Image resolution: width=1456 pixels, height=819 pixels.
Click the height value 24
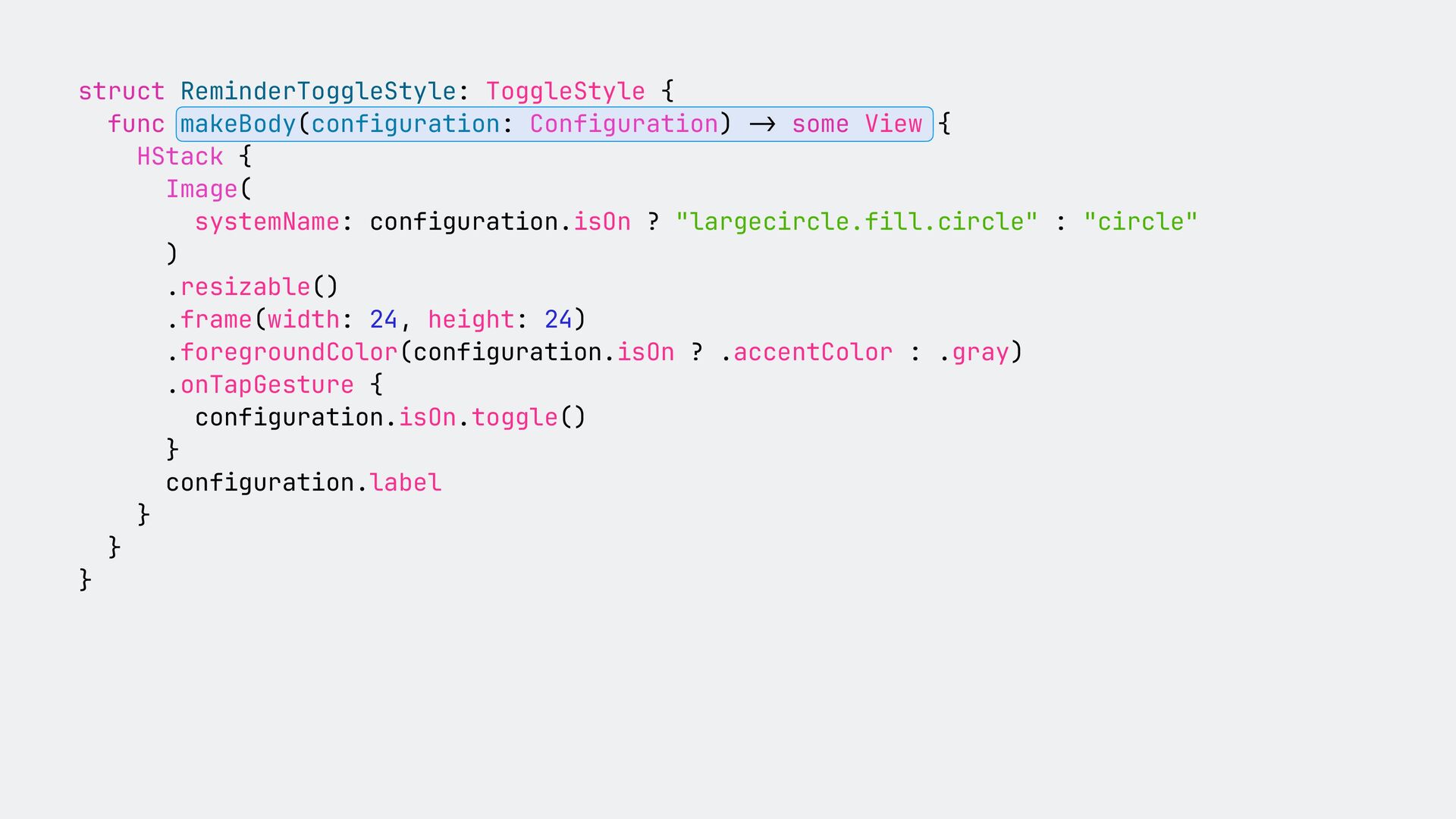pyautogui.click(x=558, y=319)
